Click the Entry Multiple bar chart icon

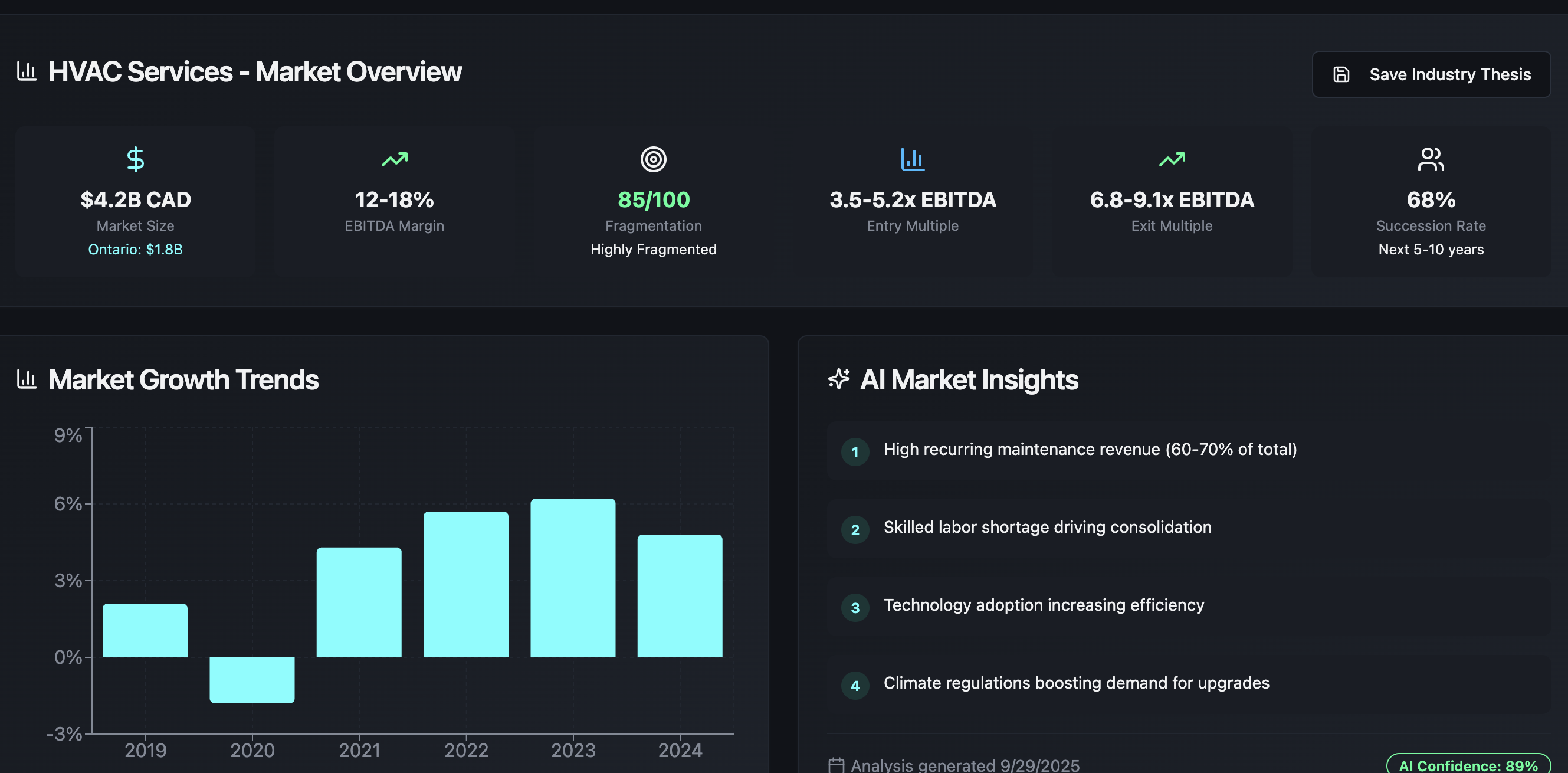point(913,159)
